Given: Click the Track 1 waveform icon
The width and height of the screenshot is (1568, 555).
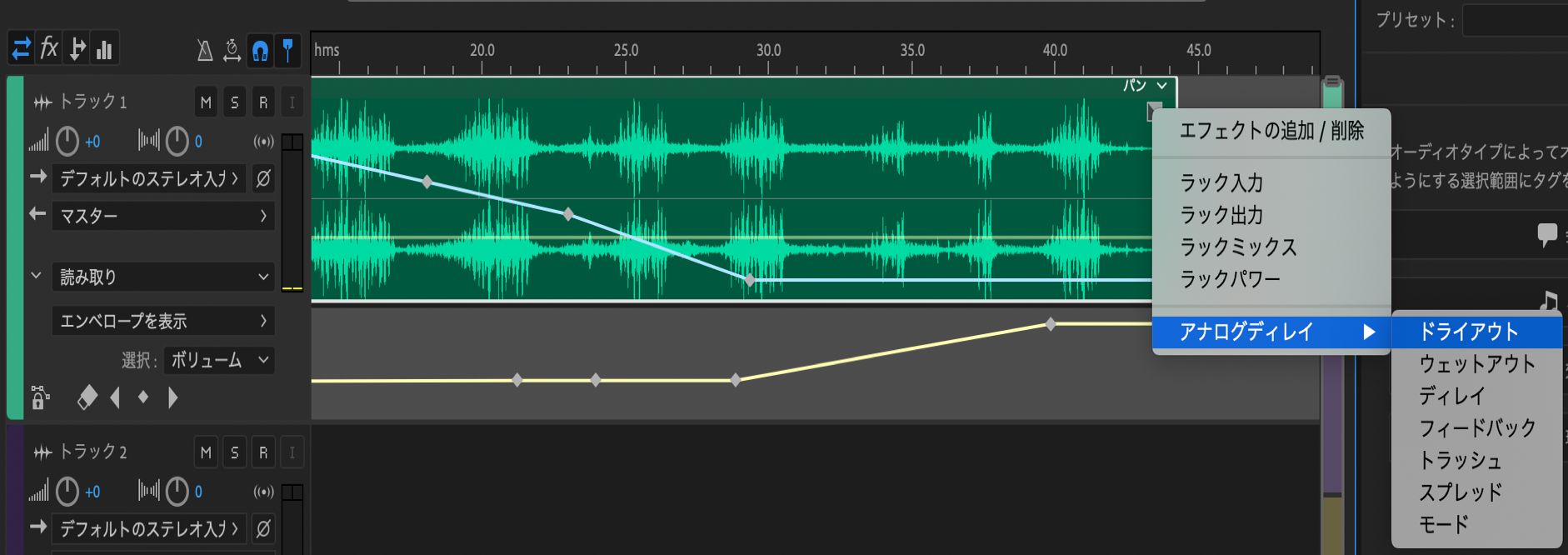Looking at the screenshot, I should [42, 102].
